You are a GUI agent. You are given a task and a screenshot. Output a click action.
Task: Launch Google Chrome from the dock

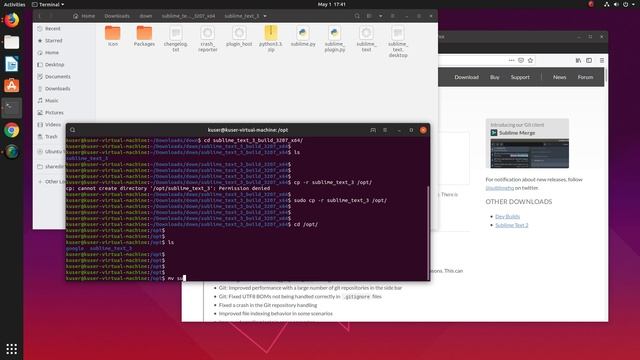(x=11, y=130)
